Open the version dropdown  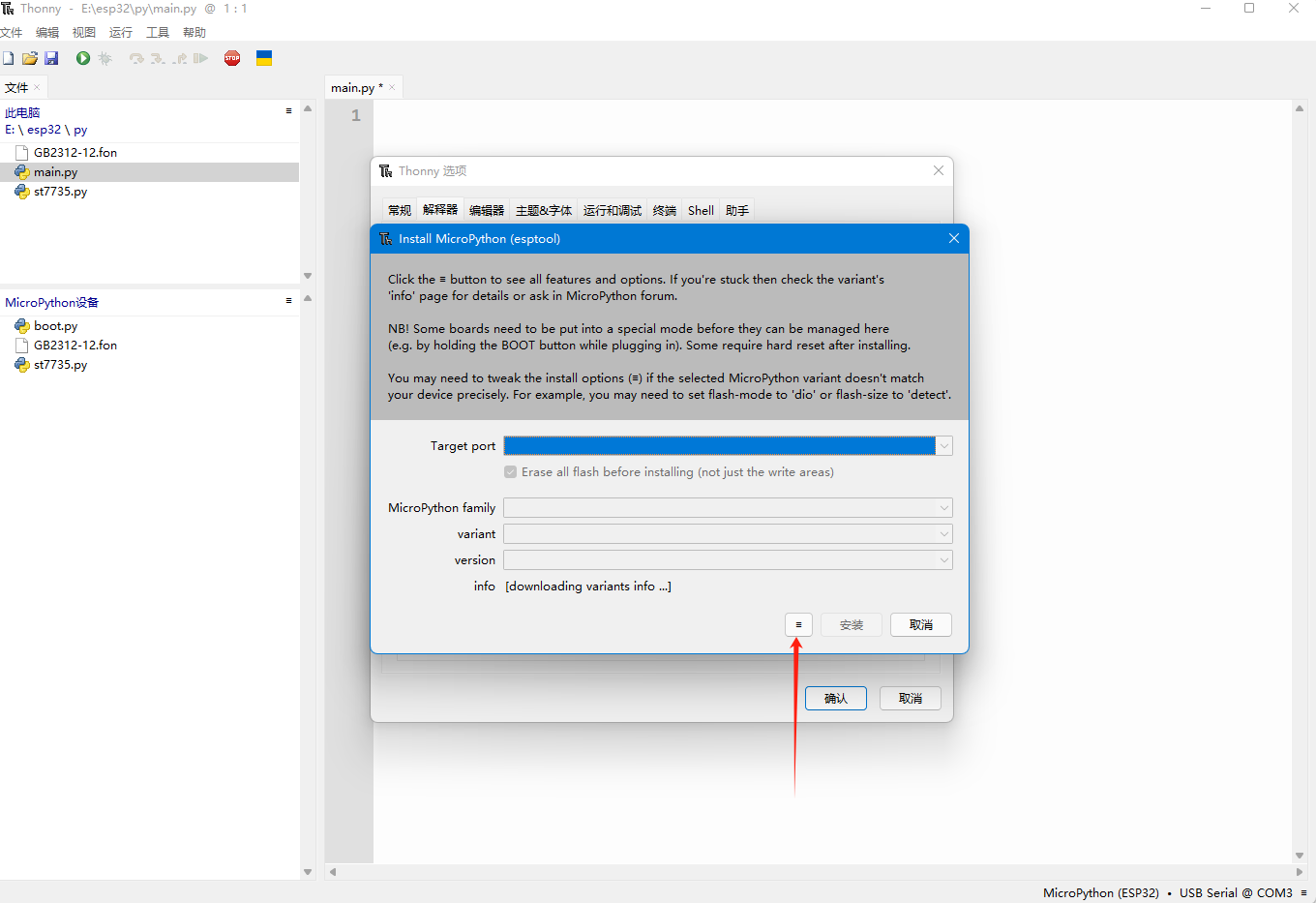[x=728, y=559]
